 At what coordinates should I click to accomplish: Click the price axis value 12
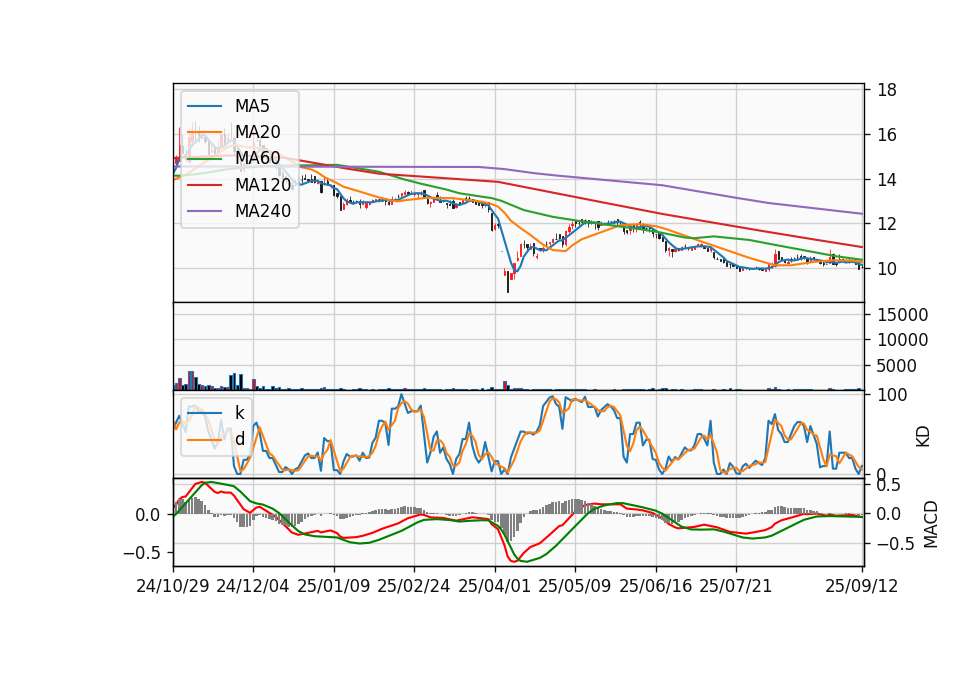coord(887,224)
